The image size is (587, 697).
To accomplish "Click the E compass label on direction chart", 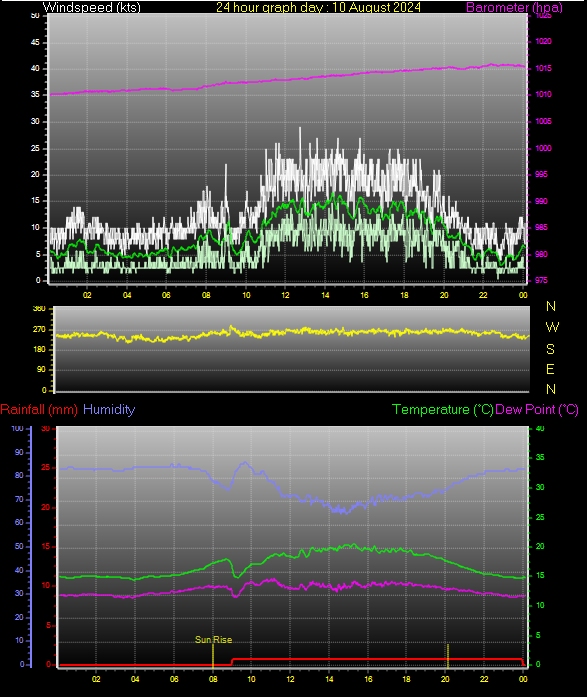I will pos(550,369).
